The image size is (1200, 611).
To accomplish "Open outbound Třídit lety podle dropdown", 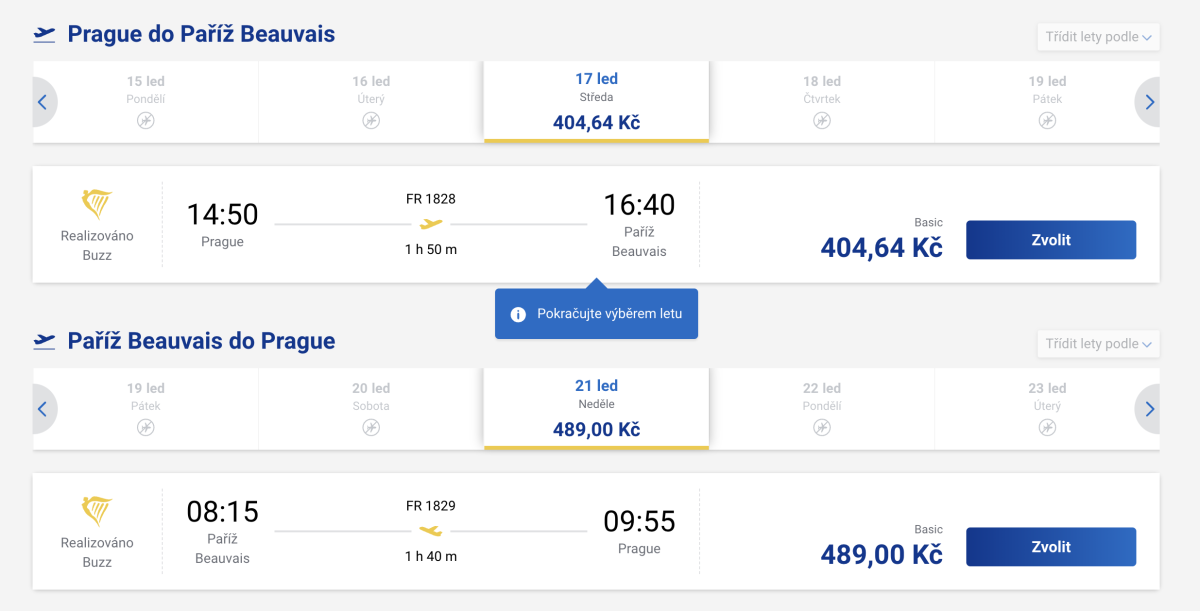I will click(x=1098, y=37).
